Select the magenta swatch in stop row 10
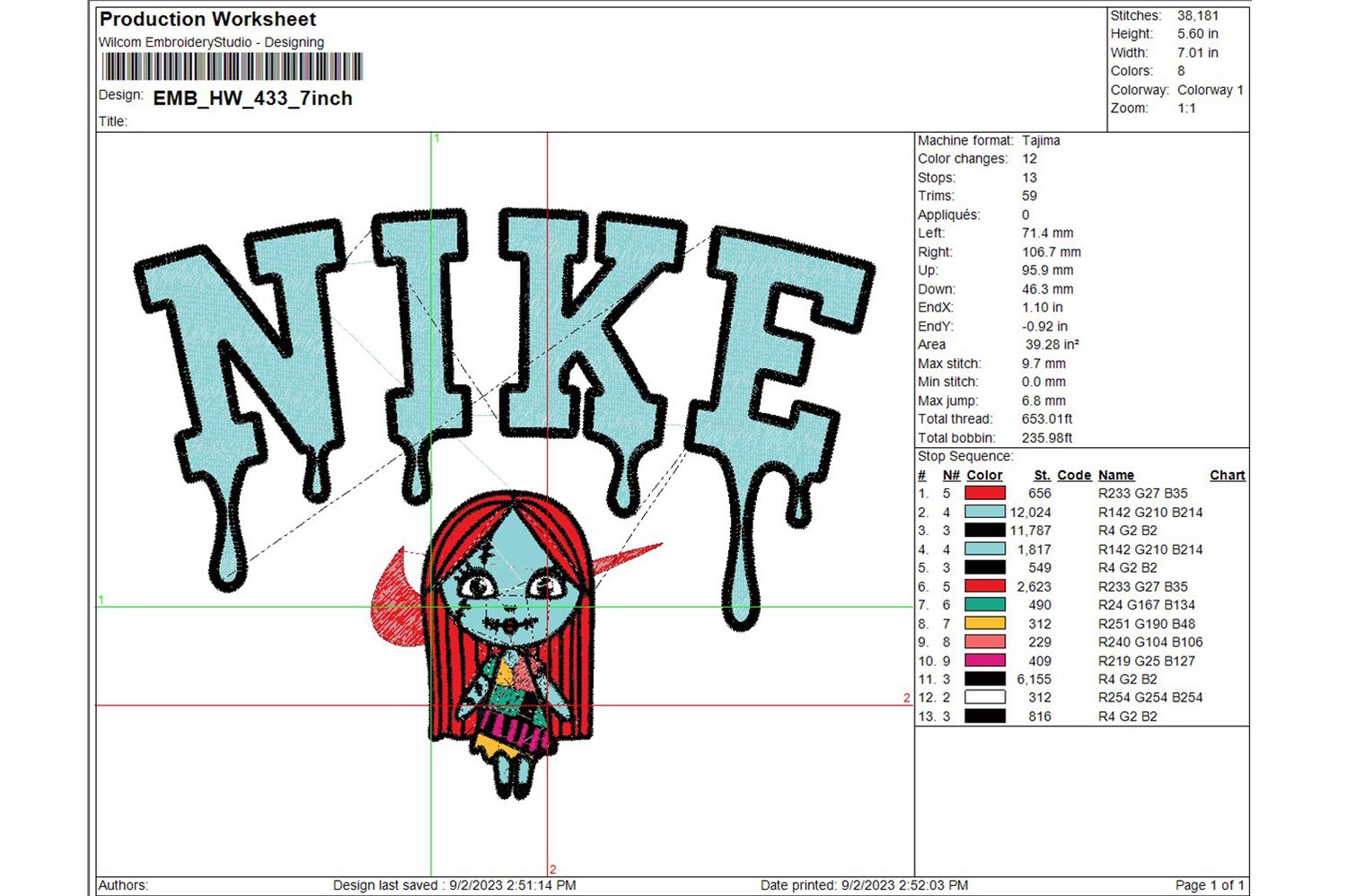This screenshot has width=1347, height=896. (x=985, y=661)
